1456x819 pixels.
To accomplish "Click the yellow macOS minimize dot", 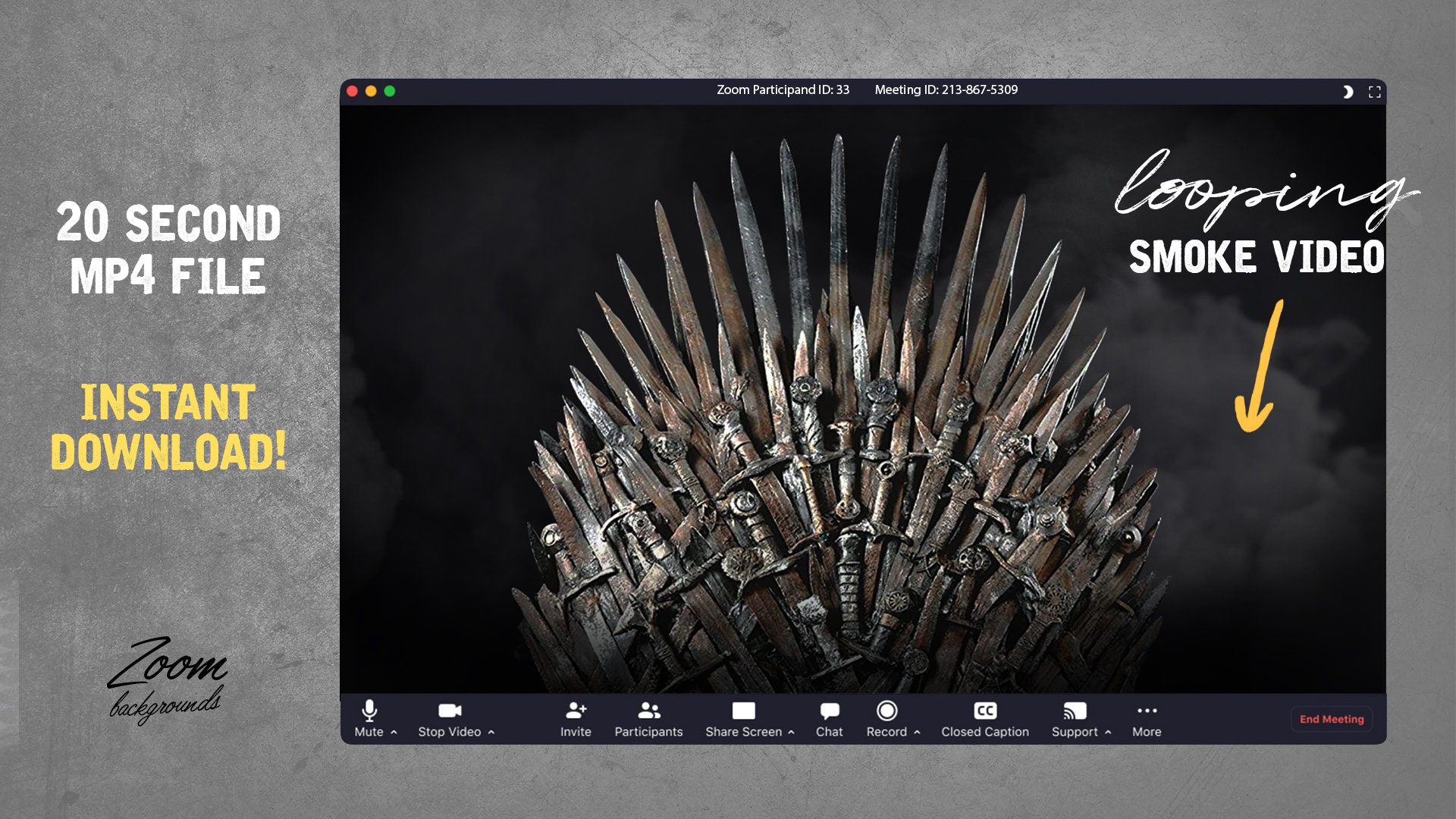I will click(369, 90).
